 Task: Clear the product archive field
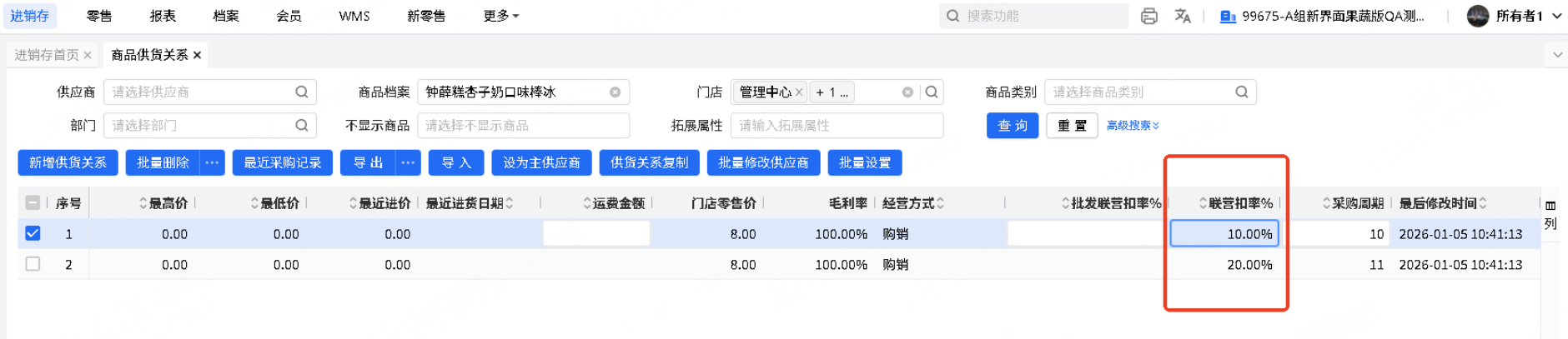pyautogui.click(x=616, y=92)
